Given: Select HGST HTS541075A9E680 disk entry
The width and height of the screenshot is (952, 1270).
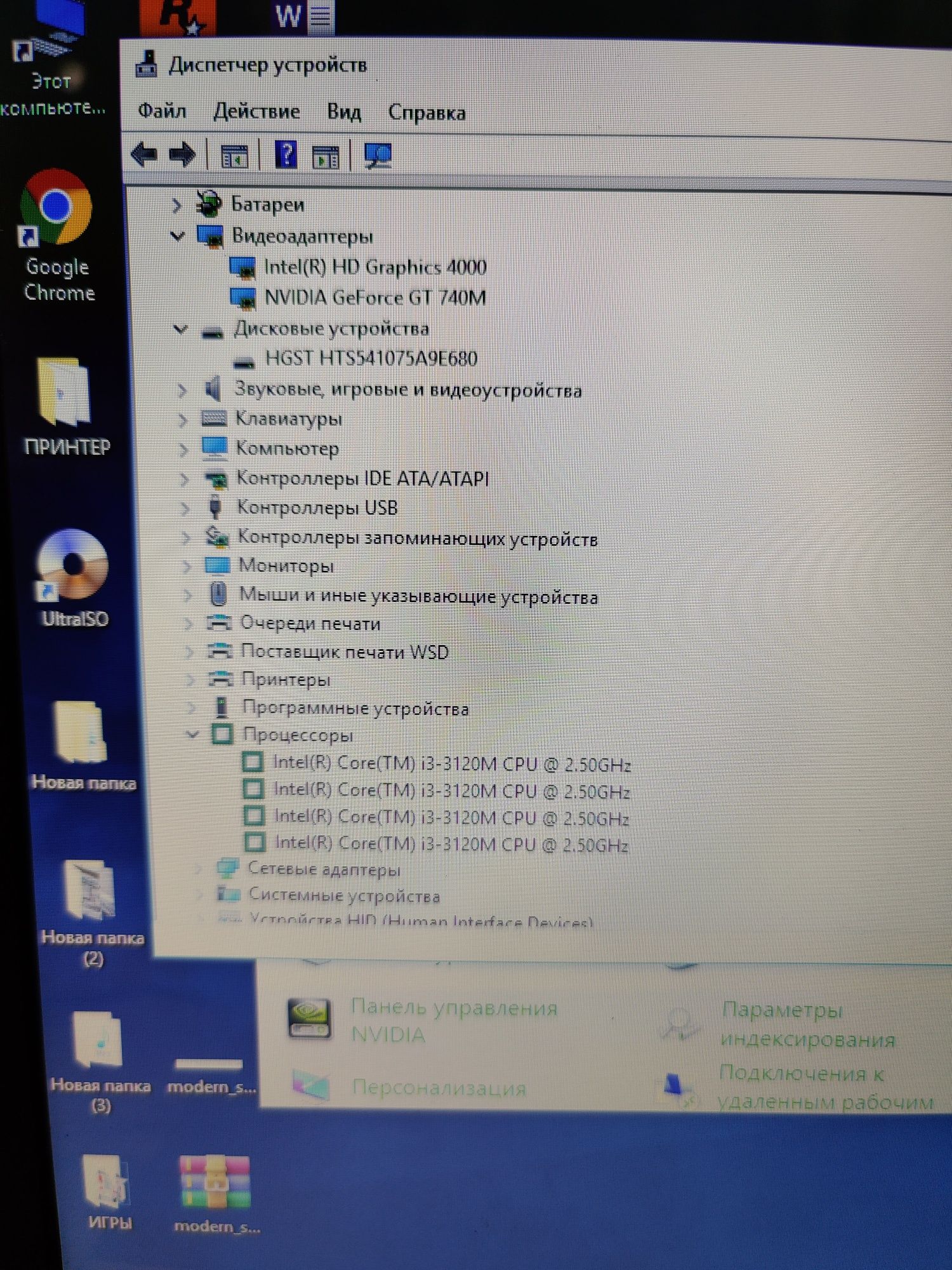Looking at the screenshot, I should tap(371, 358).
